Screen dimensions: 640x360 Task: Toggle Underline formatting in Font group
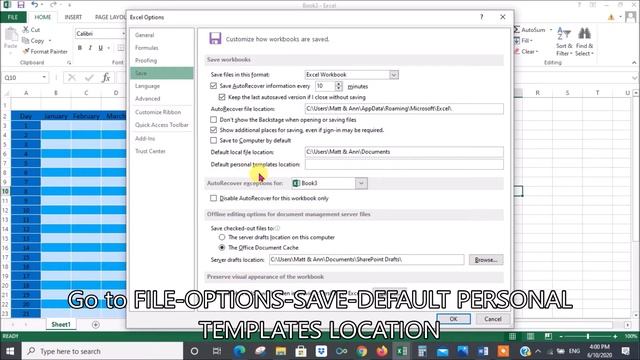pyautogui.click(x=100, y=48)
